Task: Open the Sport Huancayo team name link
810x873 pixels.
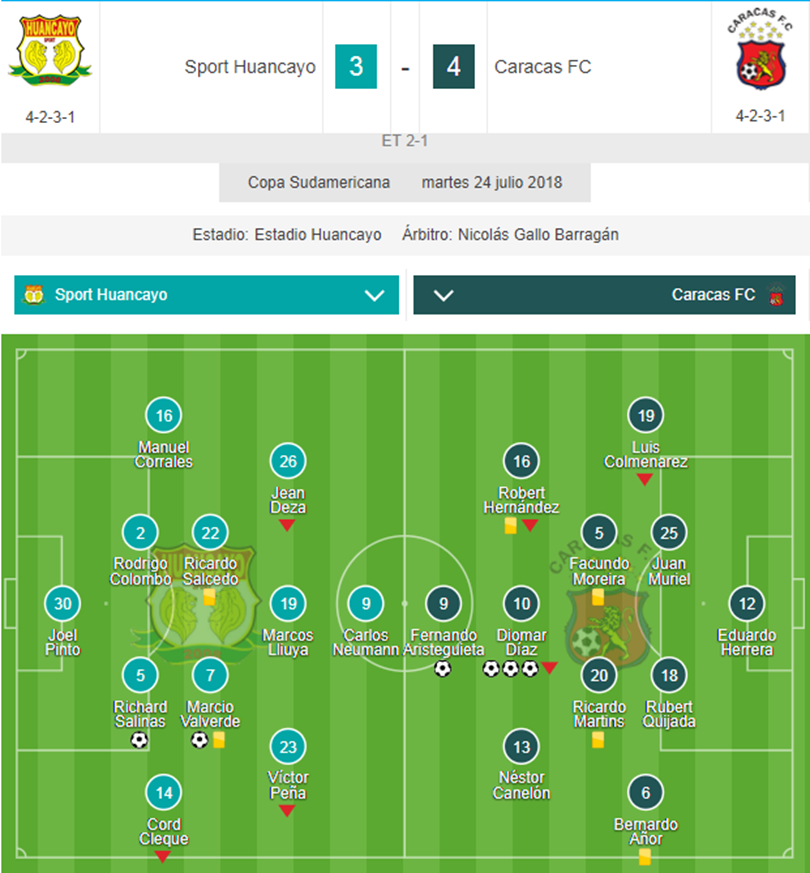Action: [250, 67]
